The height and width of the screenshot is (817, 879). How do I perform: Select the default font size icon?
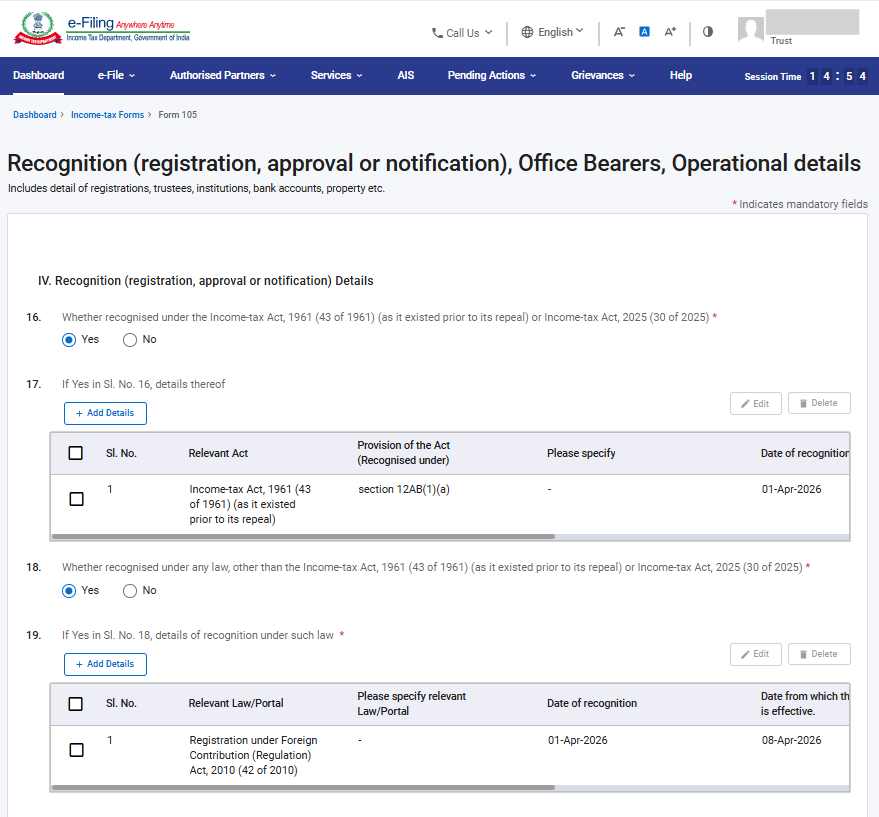tap(645, 32)
